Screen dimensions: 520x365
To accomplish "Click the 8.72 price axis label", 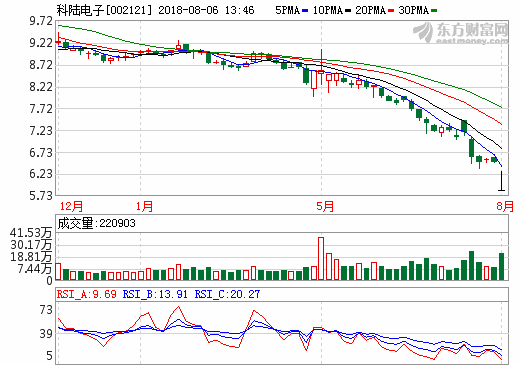I will pos(41,65).
